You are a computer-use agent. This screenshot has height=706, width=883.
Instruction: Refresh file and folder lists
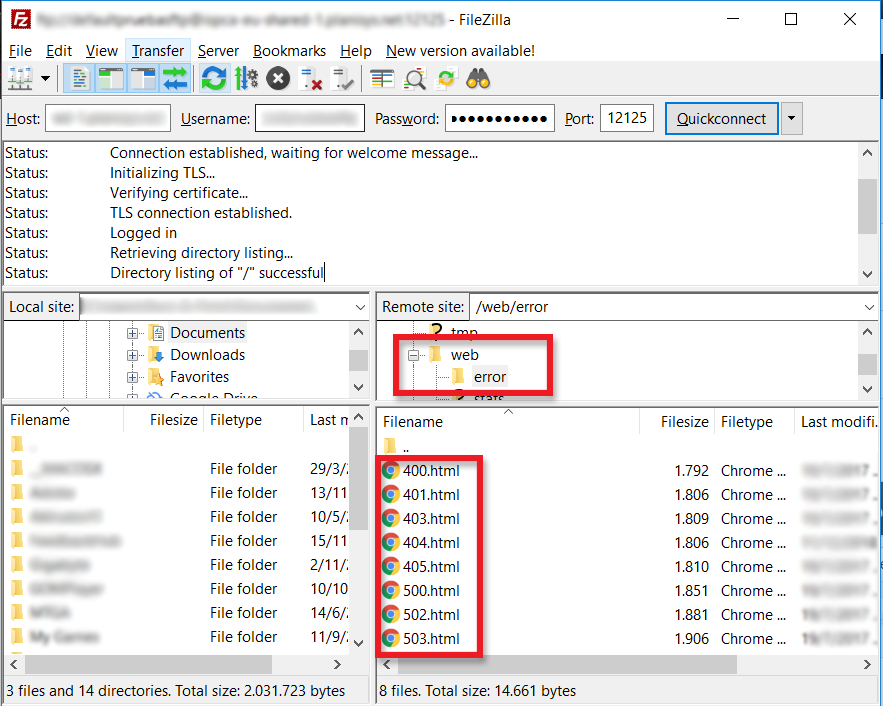coord(214,79)
